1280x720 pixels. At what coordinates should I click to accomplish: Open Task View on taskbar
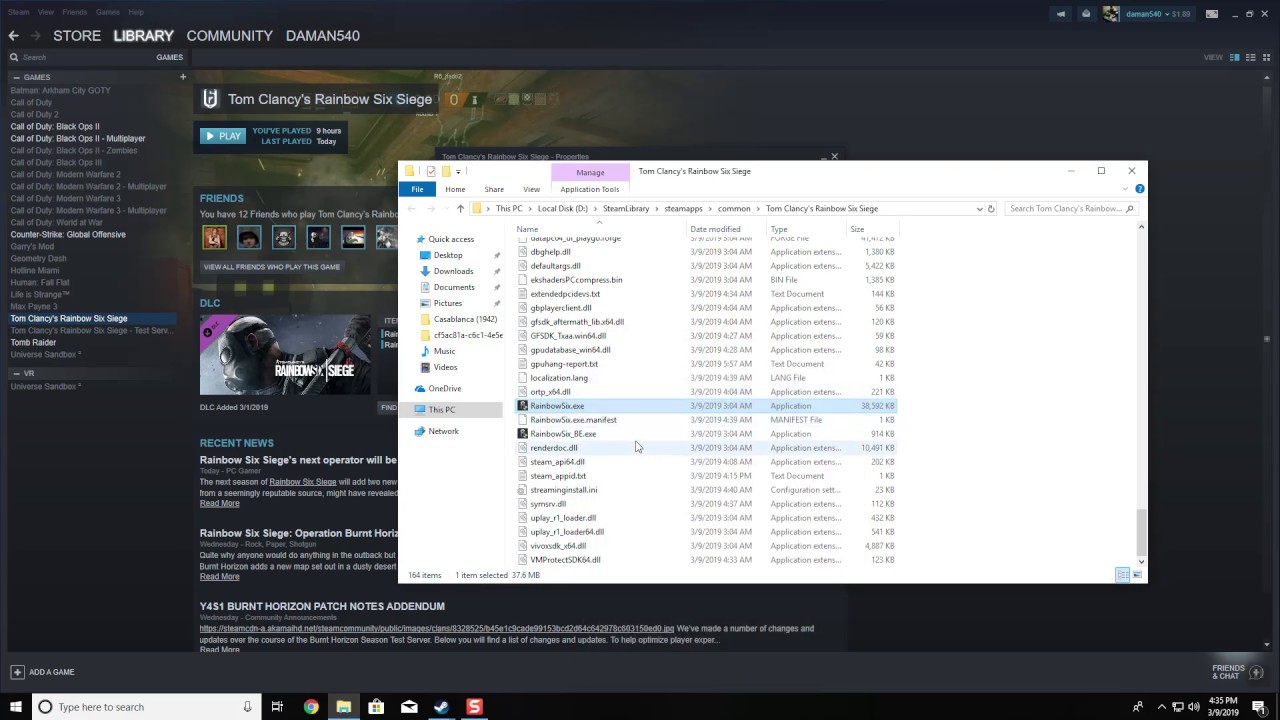click(x=277, y=707)
